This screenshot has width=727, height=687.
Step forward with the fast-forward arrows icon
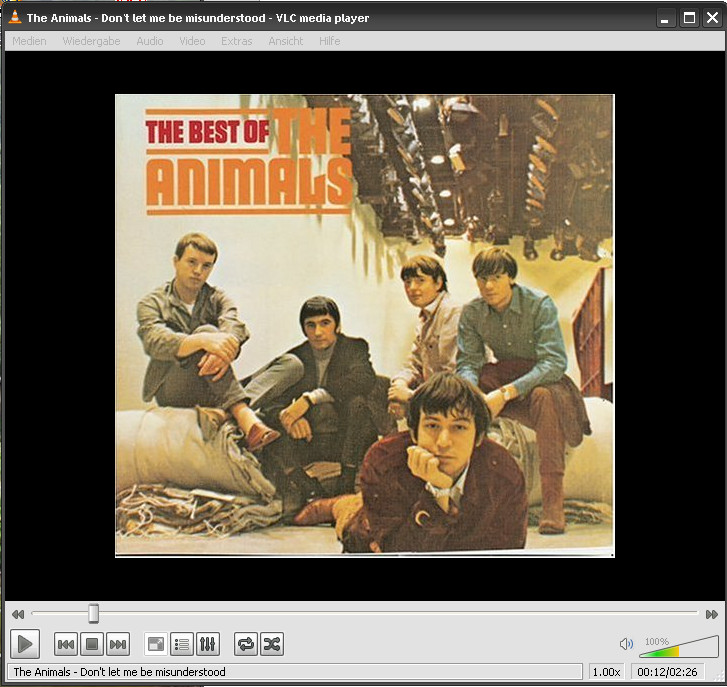(x=711, y=614)
